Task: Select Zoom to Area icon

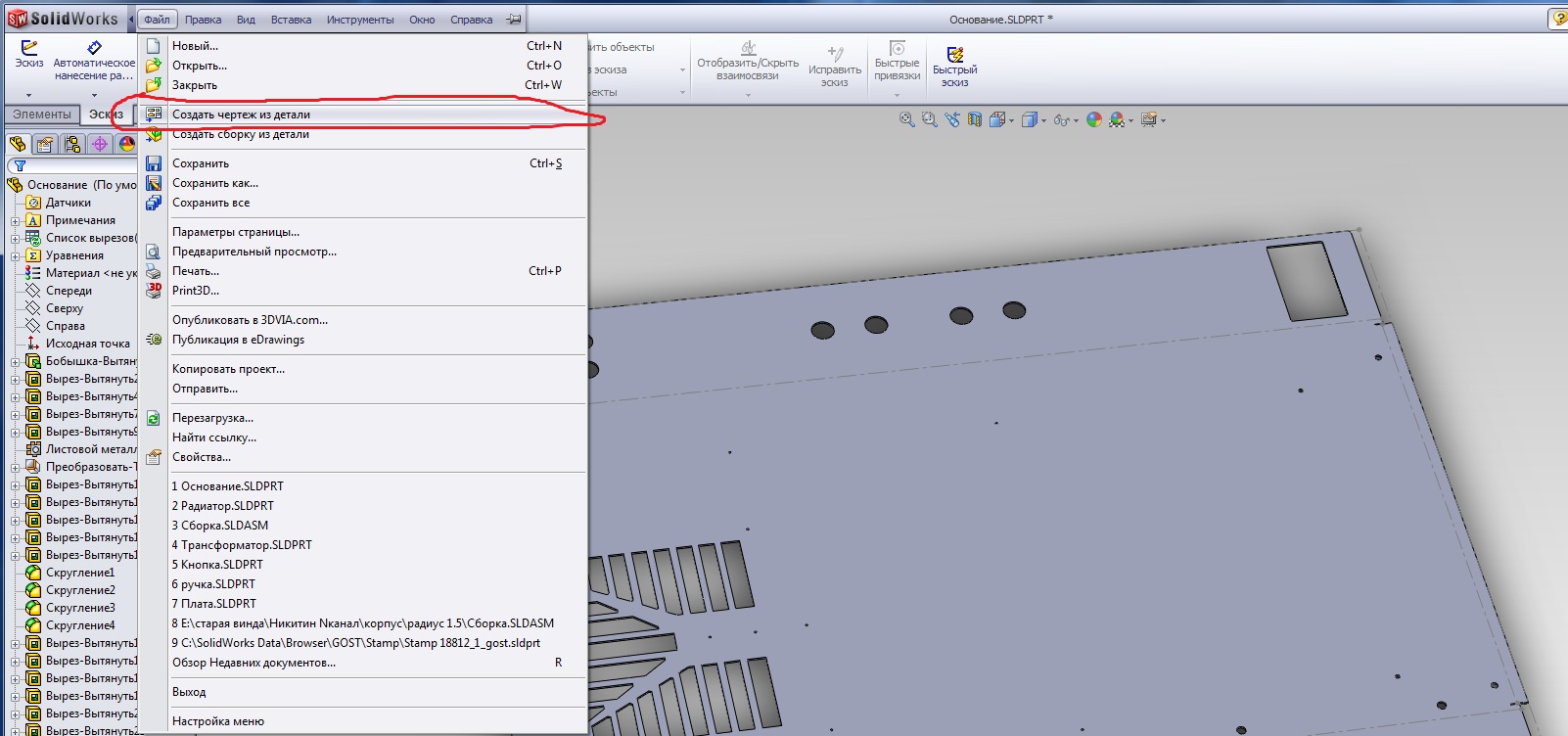Action: (929, 119)
